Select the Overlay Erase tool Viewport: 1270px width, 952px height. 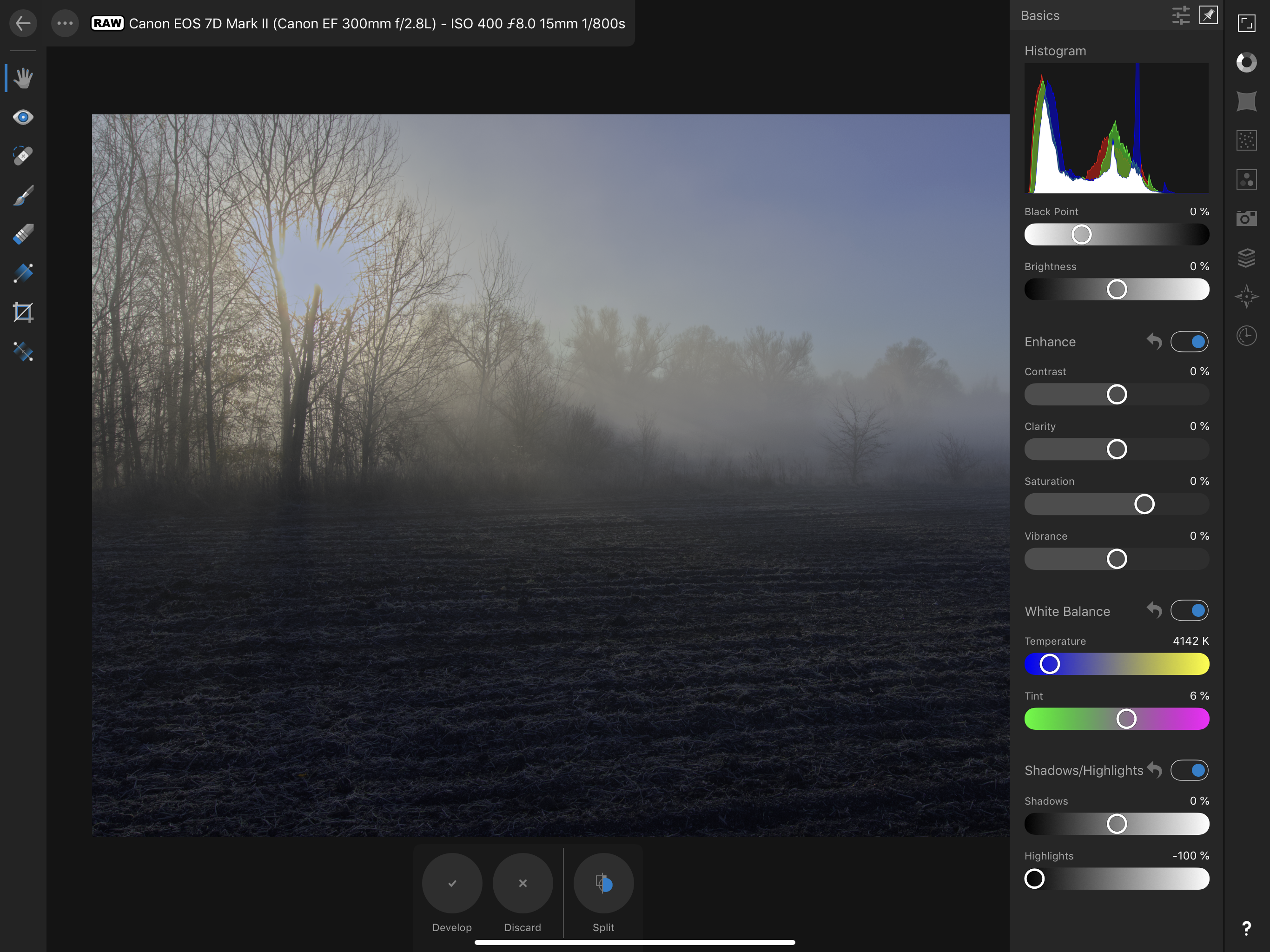(x=23, y=234)
